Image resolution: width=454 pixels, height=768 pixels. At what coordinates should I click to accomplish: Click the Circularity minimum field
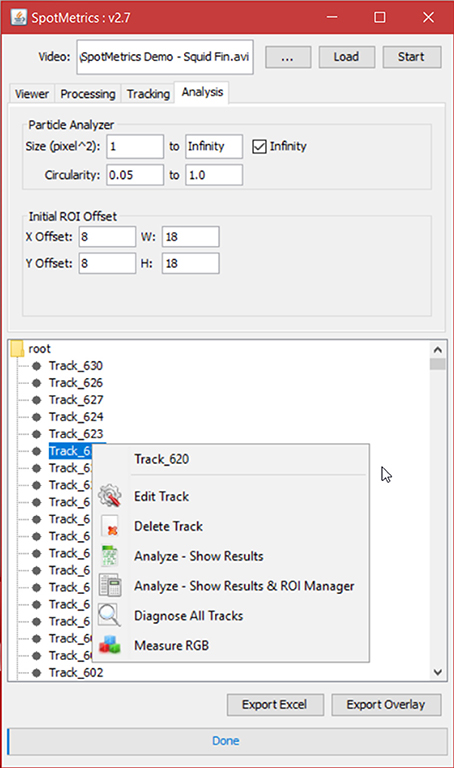tap(135, 175)
